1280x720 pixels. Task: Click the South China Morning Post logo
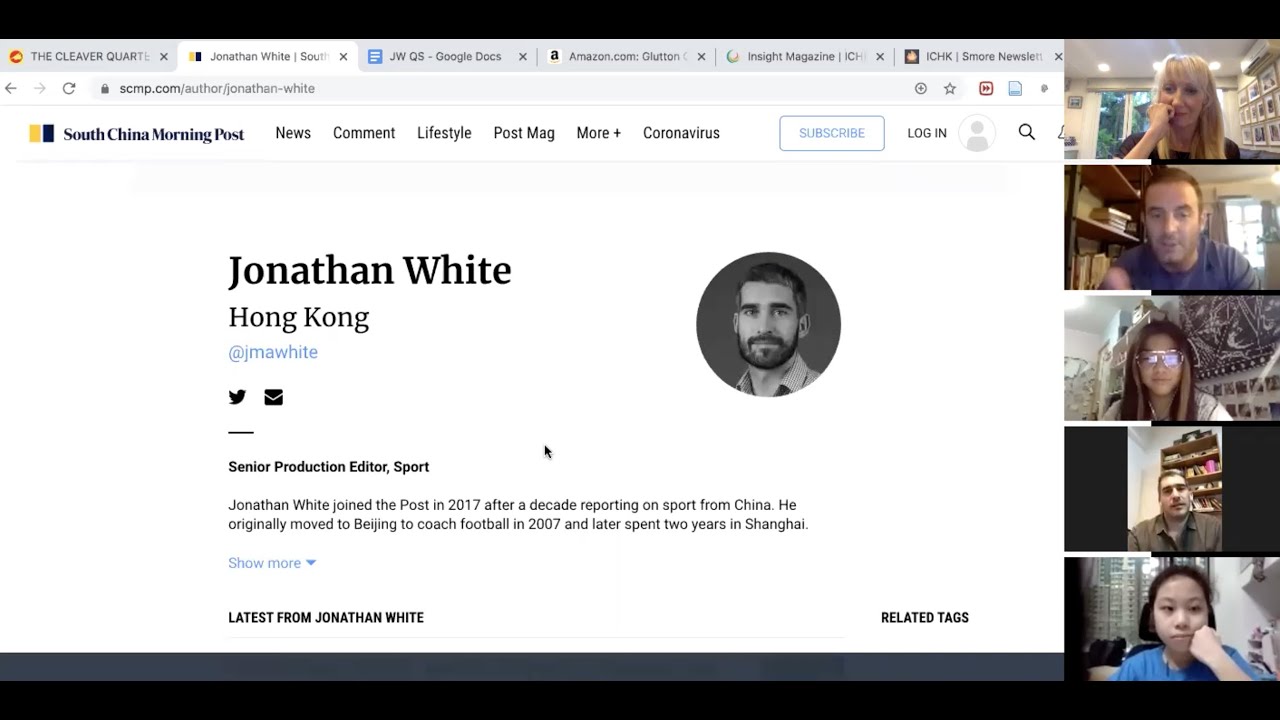[137, 133]
